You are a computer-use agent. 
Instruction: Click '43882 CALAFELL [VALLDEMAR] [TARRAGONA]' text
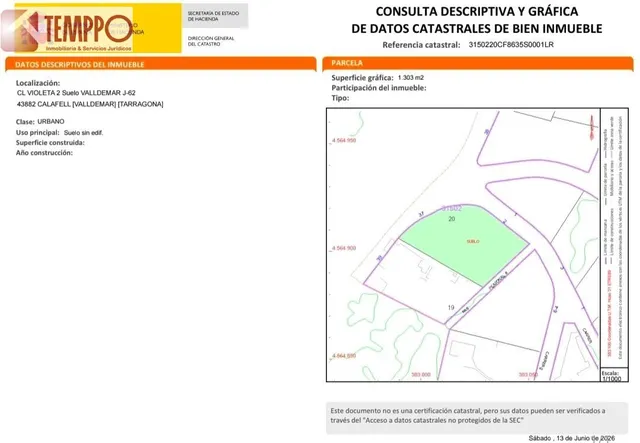click(x=90, y=104)
